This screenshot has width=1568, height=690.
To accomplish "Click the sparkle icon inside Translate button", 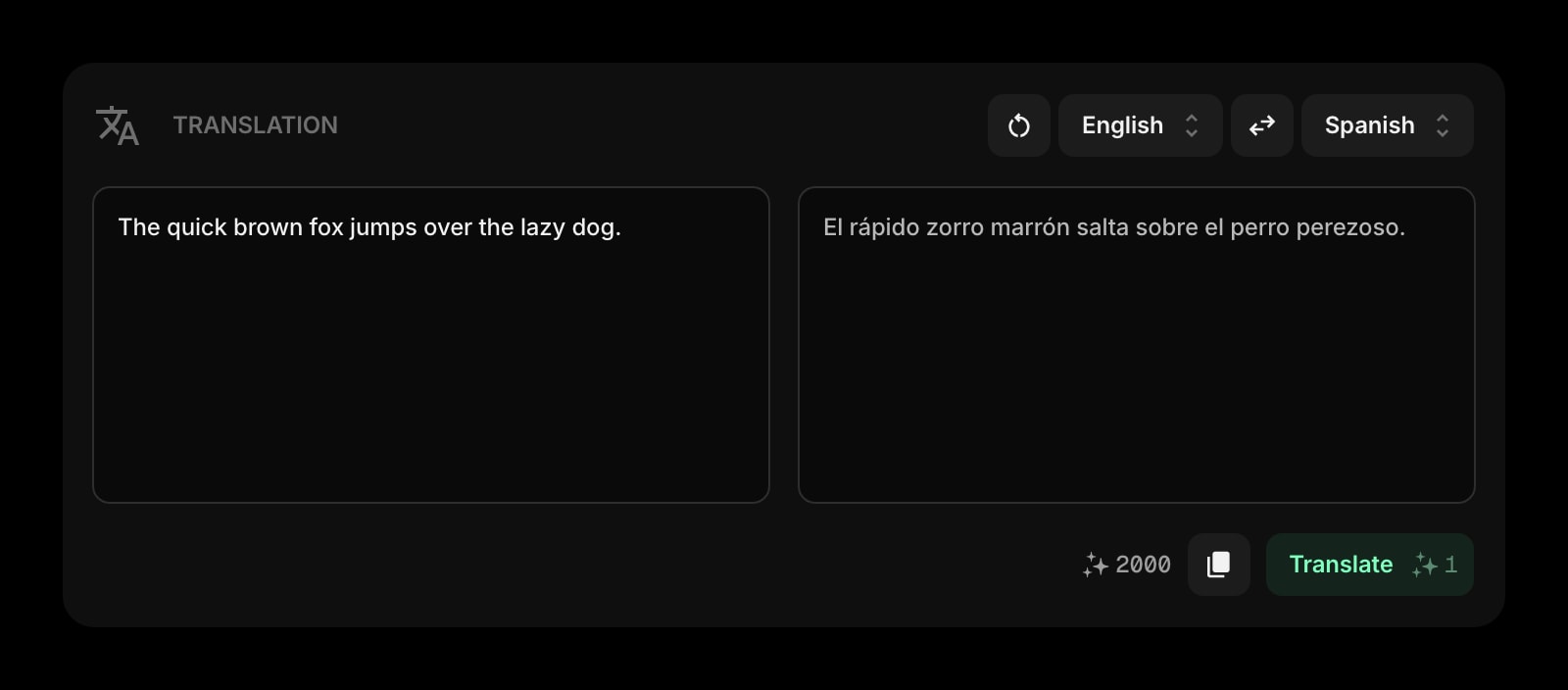I will tap(1423, 565).
